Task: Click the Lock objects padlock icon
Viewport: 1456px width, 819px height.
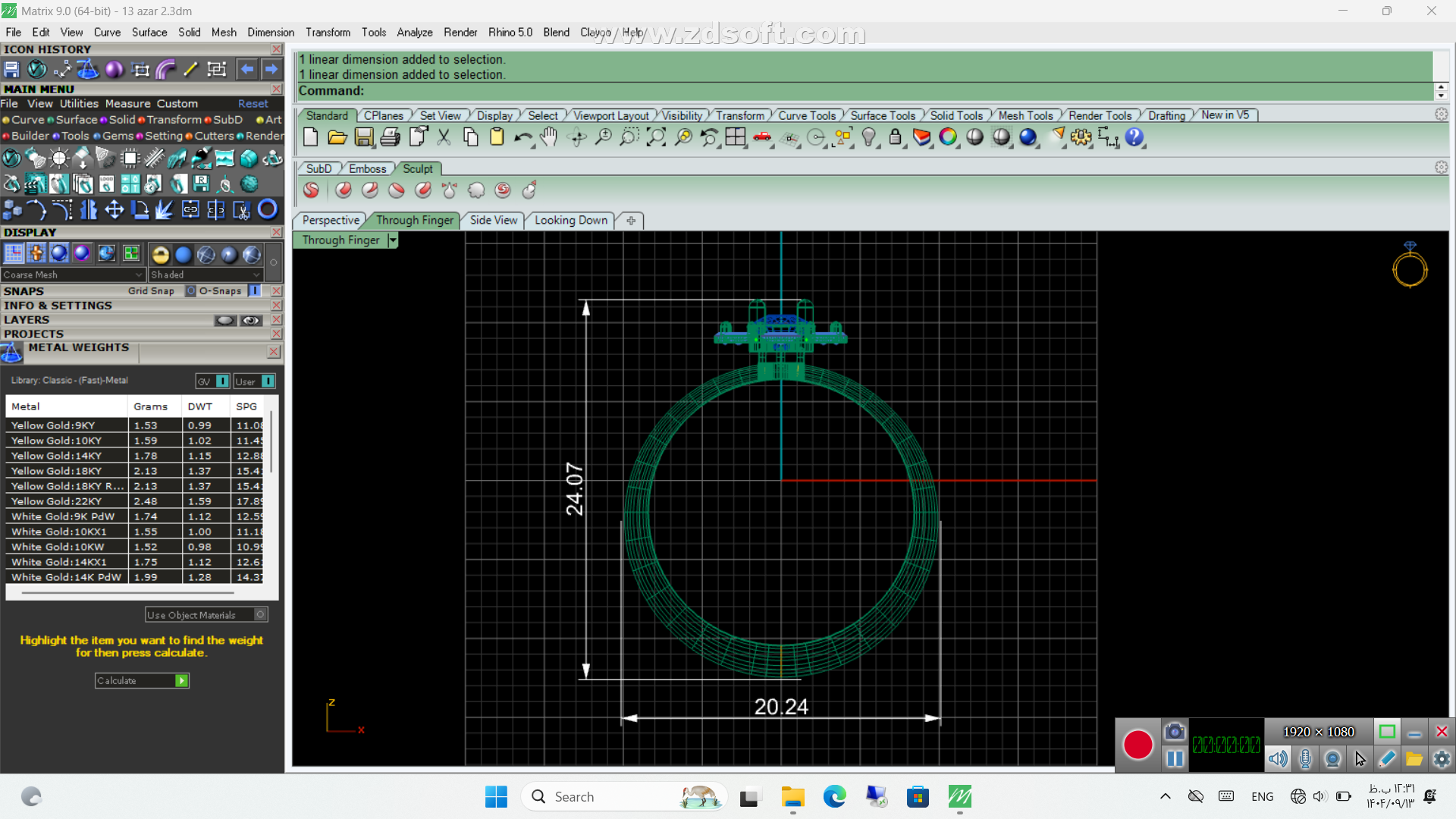Action: pyautogui.click(x=896, y=137)
